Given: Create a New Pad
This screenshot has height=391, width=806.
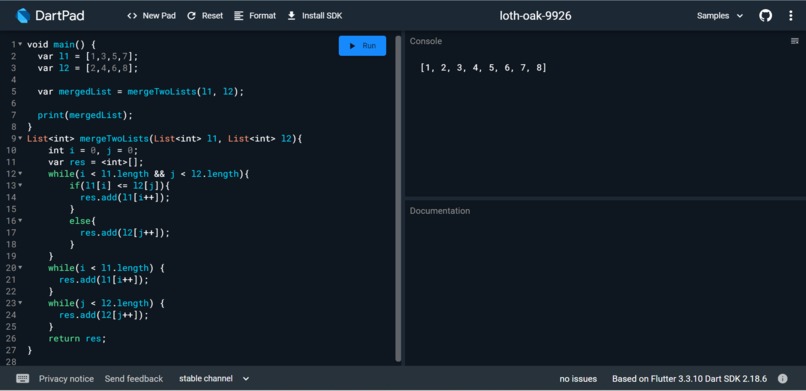Looking at the screenshot, I should (151, 16).
